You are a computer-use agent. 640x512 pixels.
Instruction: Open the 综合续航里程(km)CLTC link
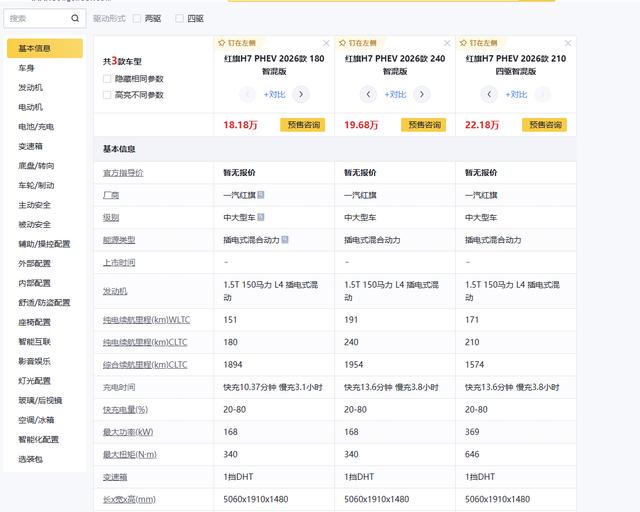tap(145, 365)
